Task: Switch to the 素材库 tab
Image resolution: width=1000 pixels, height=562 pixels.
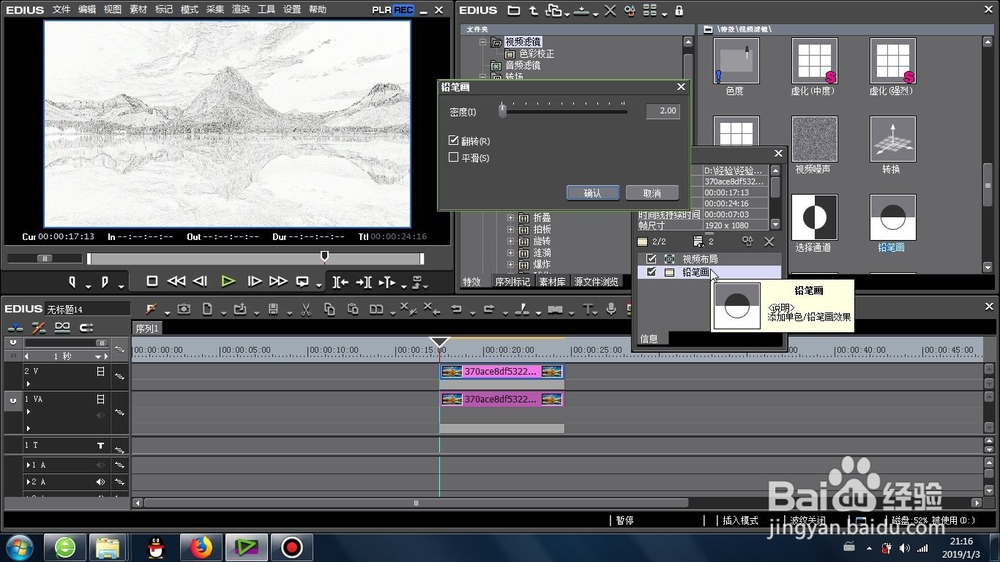Action: coord(552,281)
